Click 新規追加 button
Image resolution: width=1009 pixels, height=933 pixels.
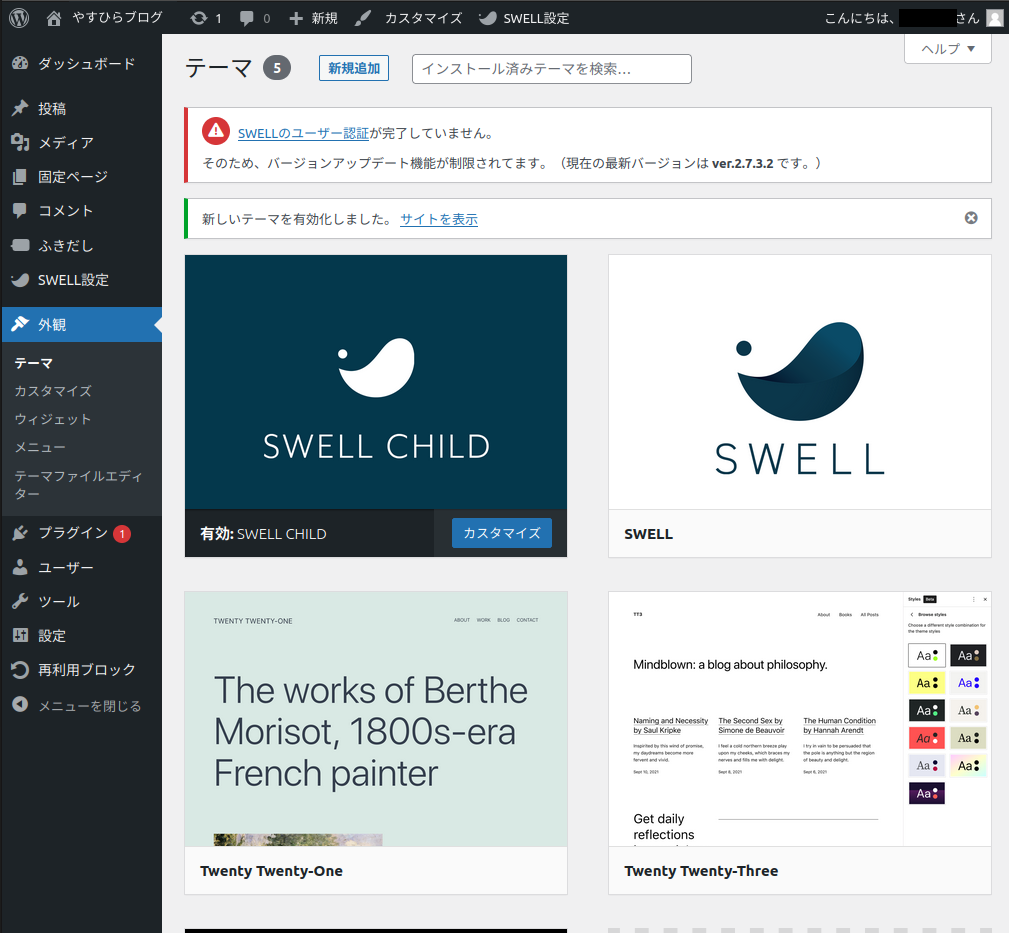click(354, 68)
